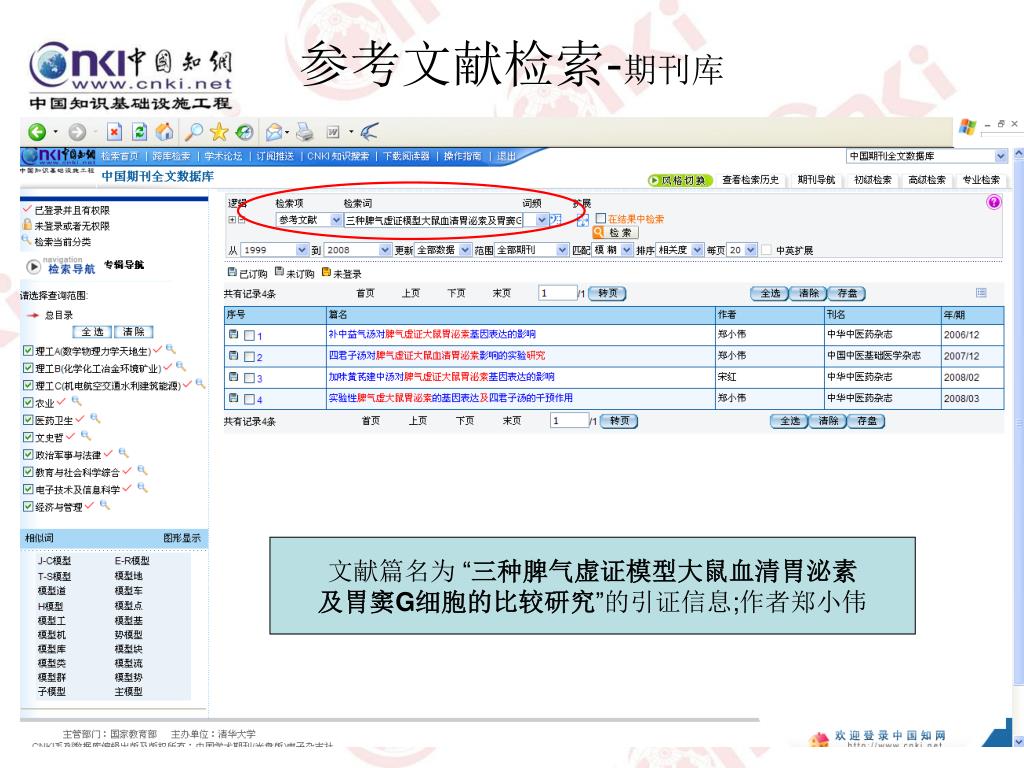This screenshot has width=1024, height=768.
Task: Open the 匹配 dropdown showing 模糊
Action: click(x=612, y=250)
